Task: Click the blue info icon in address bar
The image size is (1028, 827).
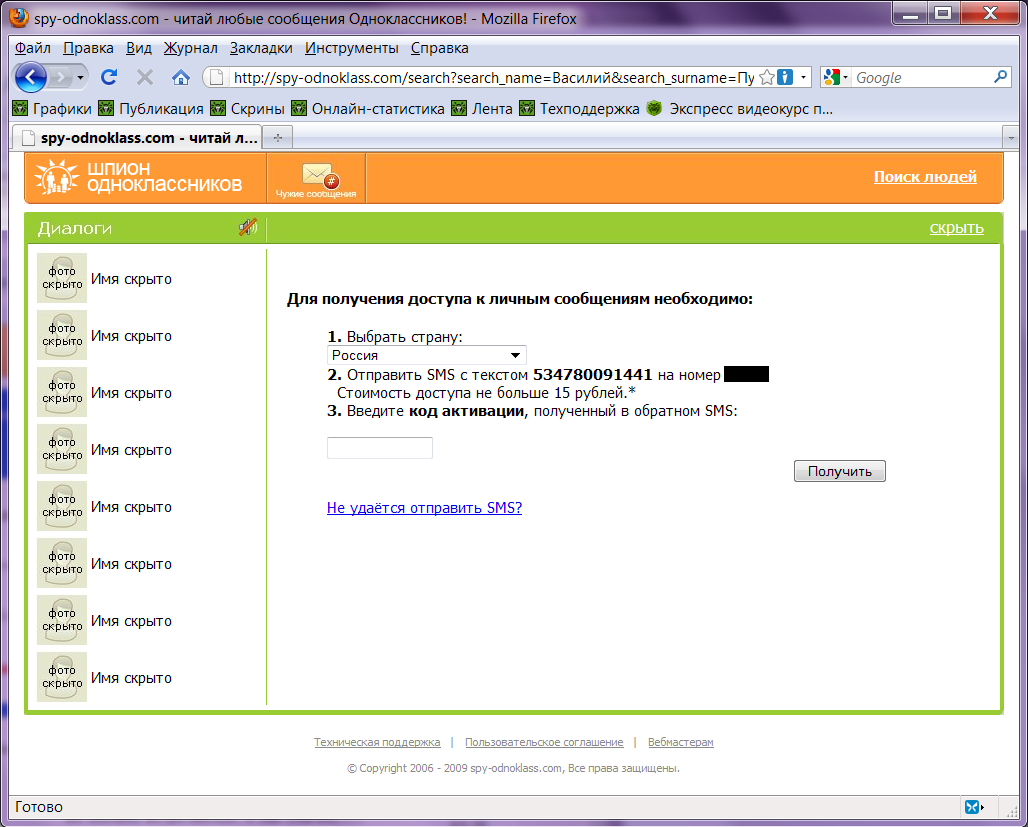Action: (x=784, y=77)
